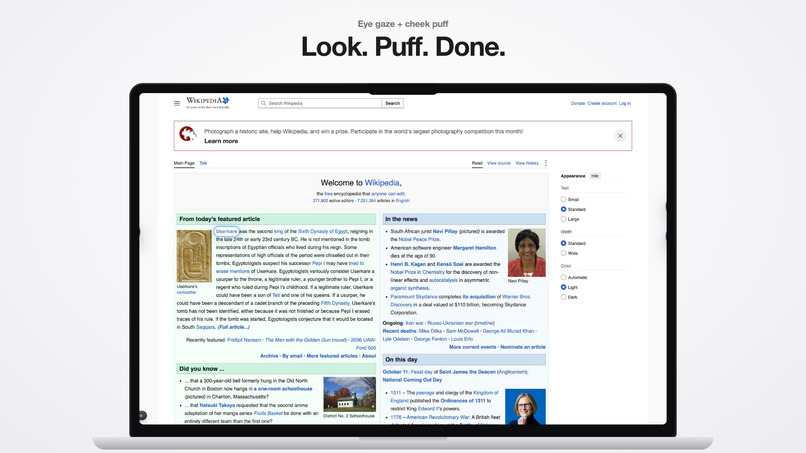Click More featured articles link
Screen dimensions: 806x453
coord(332,356)
